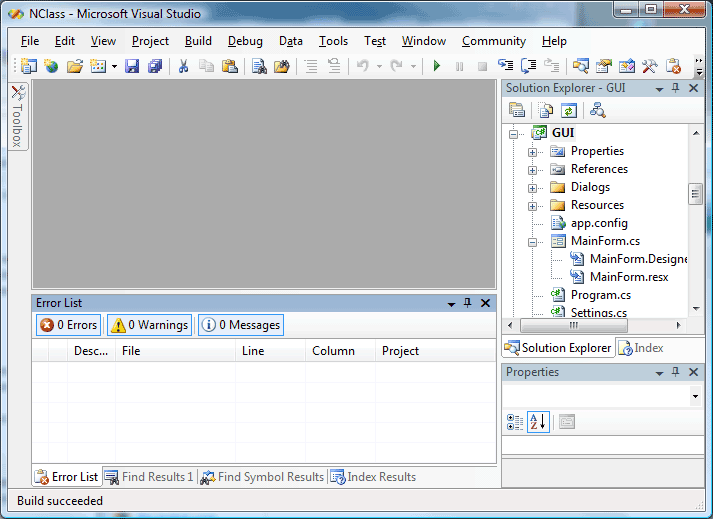Click the Add New Item toolbar icon

pos(98,66)
